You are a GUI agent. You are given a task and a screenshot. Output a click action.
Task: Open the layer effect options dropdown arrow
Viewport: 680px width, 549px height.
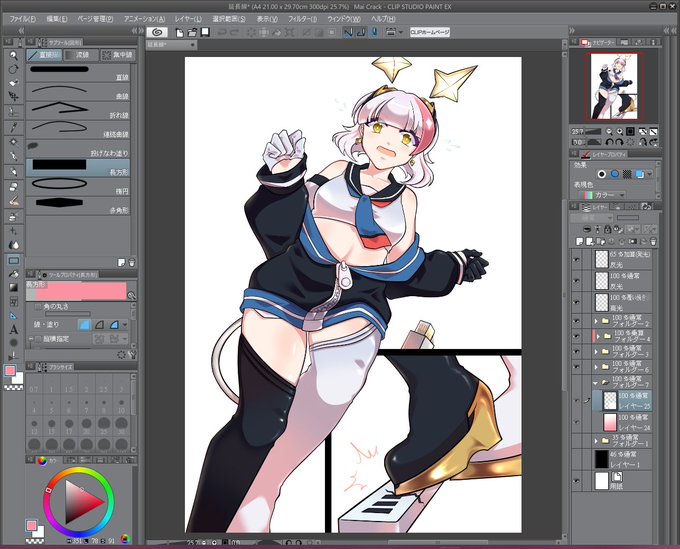649,174
